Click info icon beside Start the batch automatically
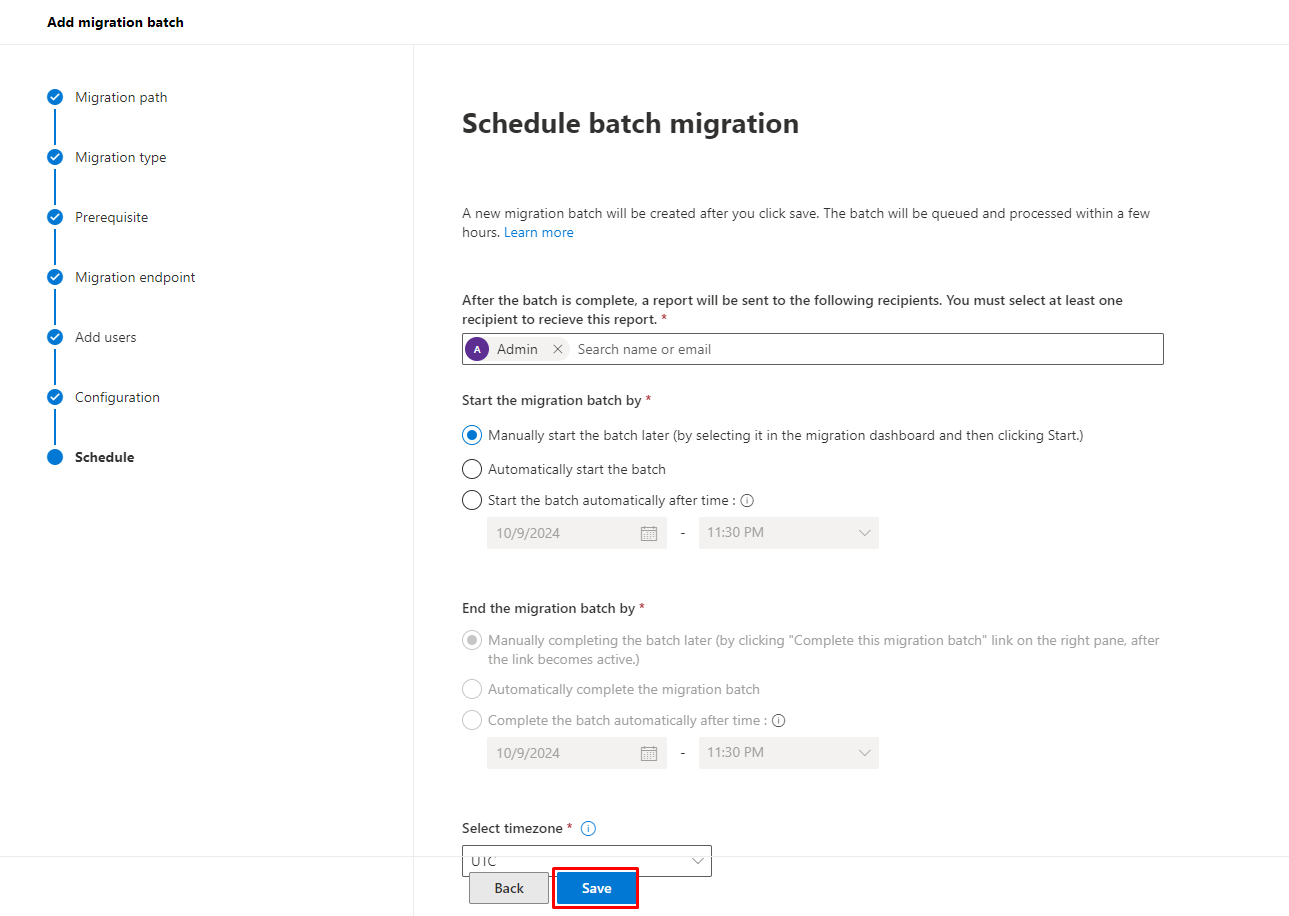This screenshot has height=916, width=1289. pyautogui.click(x=747, y=500)
